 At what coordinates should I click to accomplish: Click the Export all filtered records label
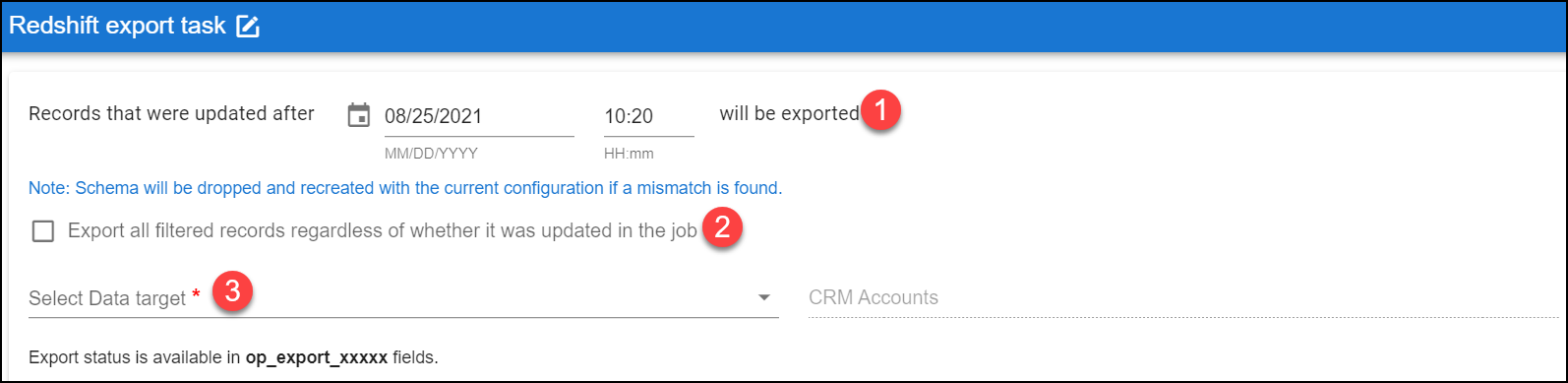tap(383, 231)
